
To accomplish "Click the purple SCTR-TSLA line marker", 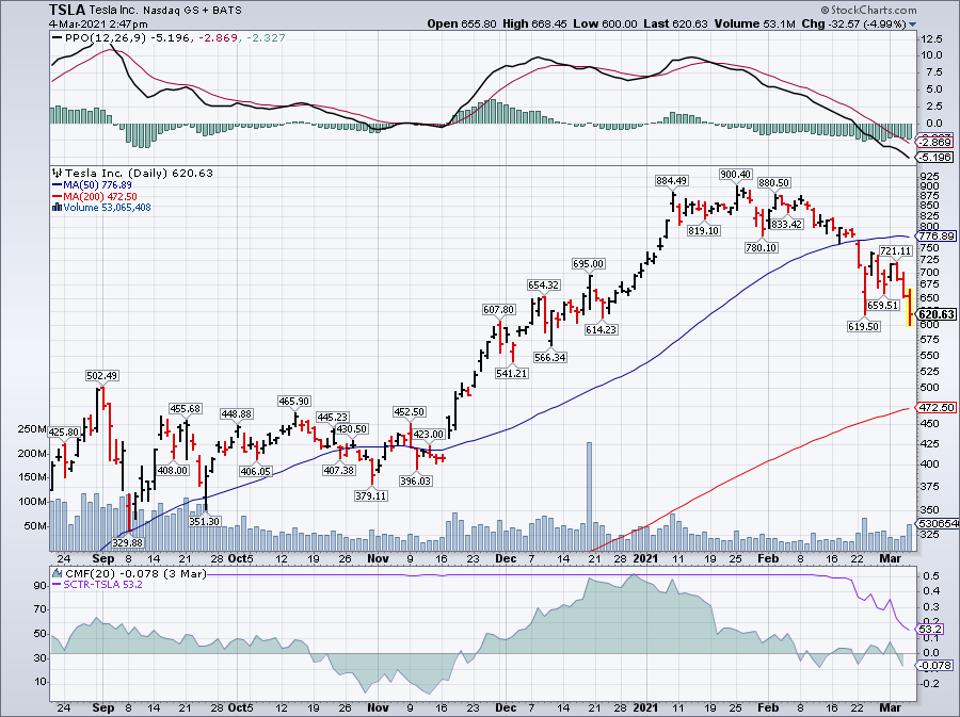I will 56,582.
